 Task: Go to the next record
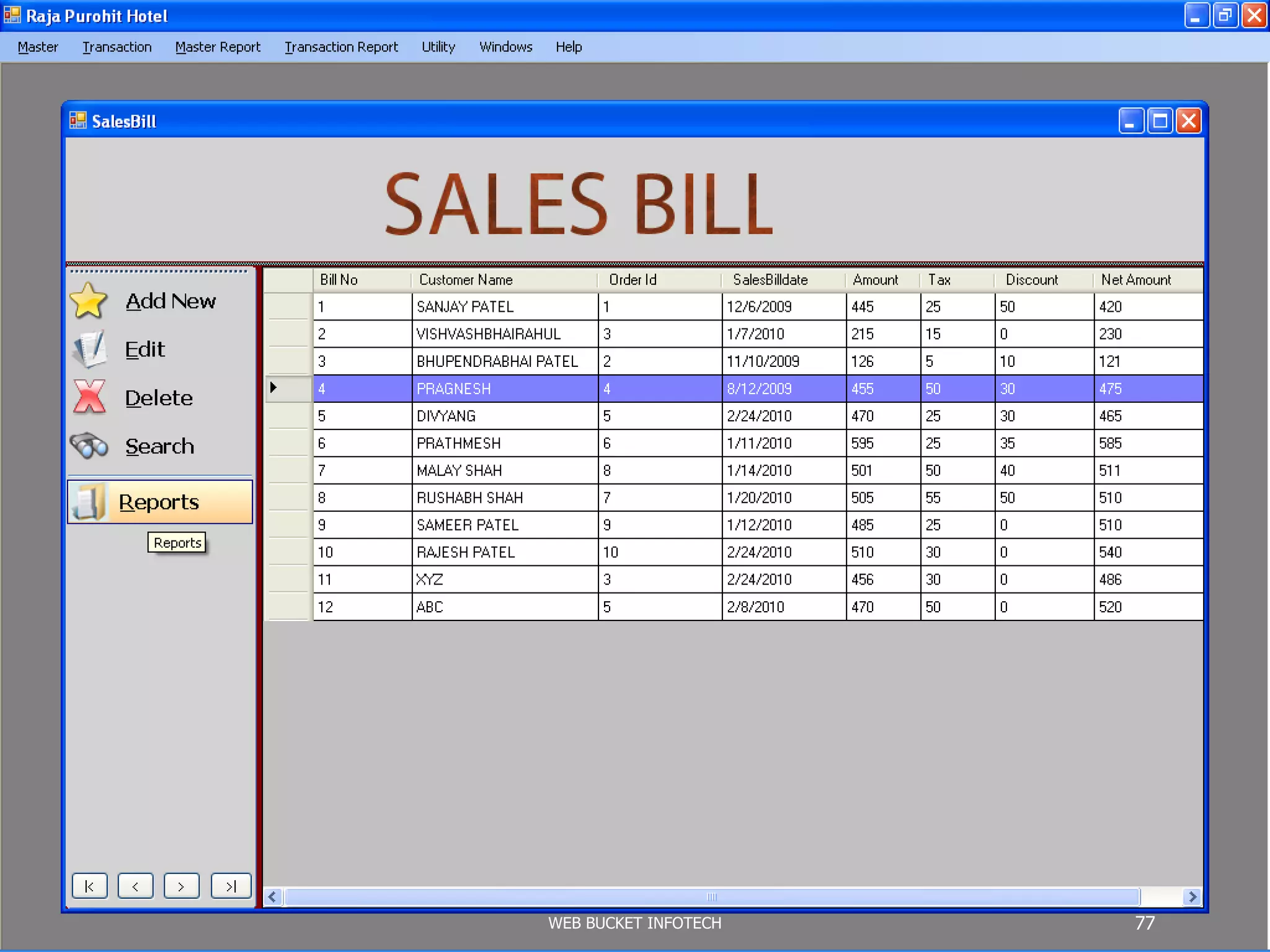182,886
